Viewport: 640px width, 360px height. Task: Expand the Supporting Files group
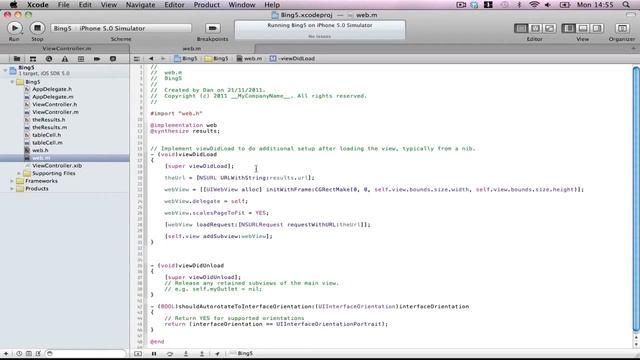[19, 173]
